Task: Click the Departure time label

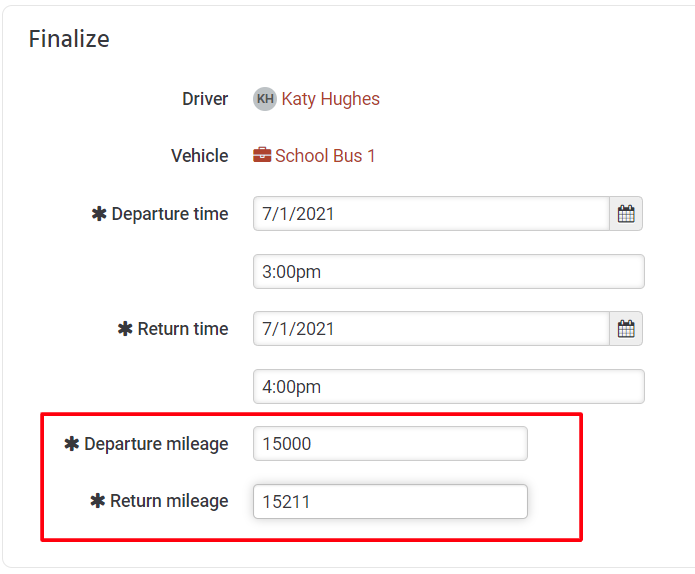Action: [x=170, y=214]
